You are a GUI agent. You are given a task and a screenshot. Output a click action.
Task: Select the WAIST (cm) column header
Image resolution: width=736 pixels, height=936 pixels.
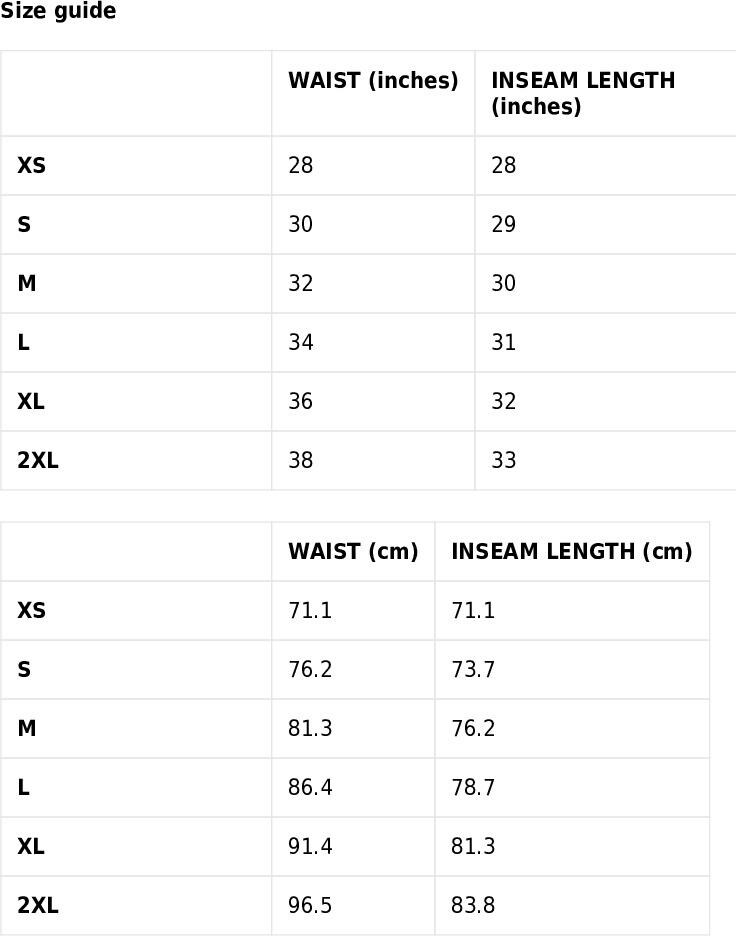(x=353, y=551)
